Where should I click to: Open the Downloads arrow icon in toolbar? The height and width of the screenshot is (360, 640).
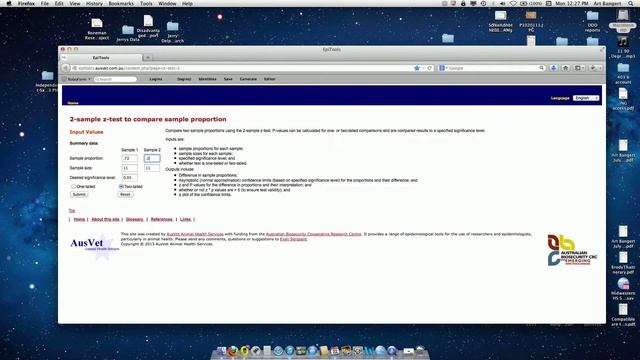pos(553,68)
